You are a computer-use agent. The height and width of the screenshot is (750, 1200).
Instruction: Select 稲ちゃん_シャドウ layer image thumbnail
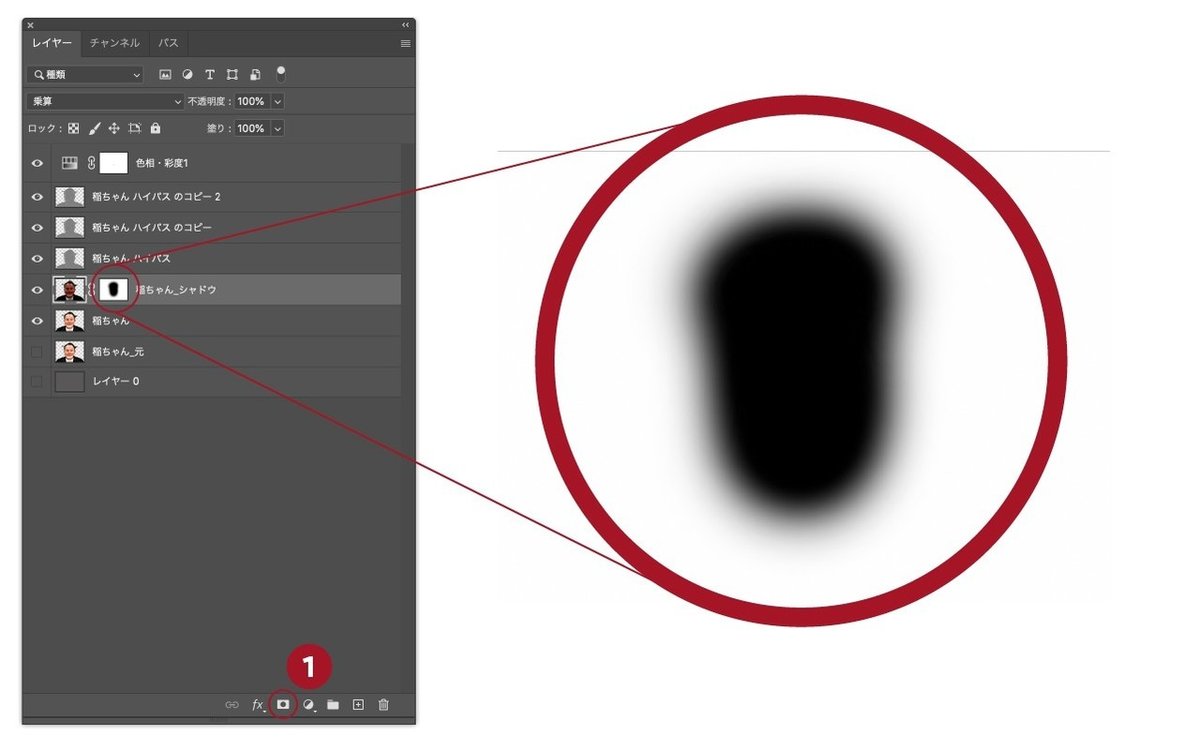tap(70, 290)
